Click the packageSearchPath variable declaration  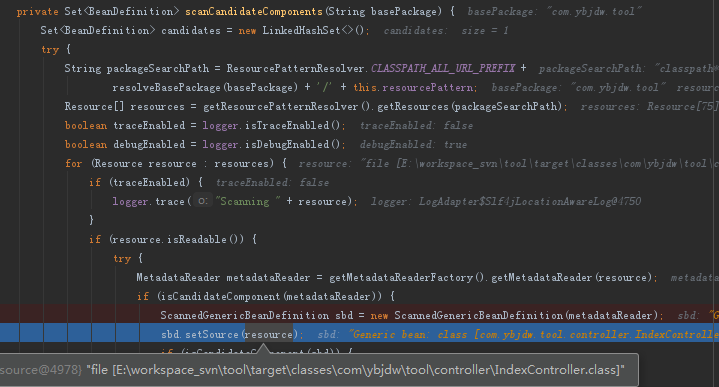pos(157,69)
